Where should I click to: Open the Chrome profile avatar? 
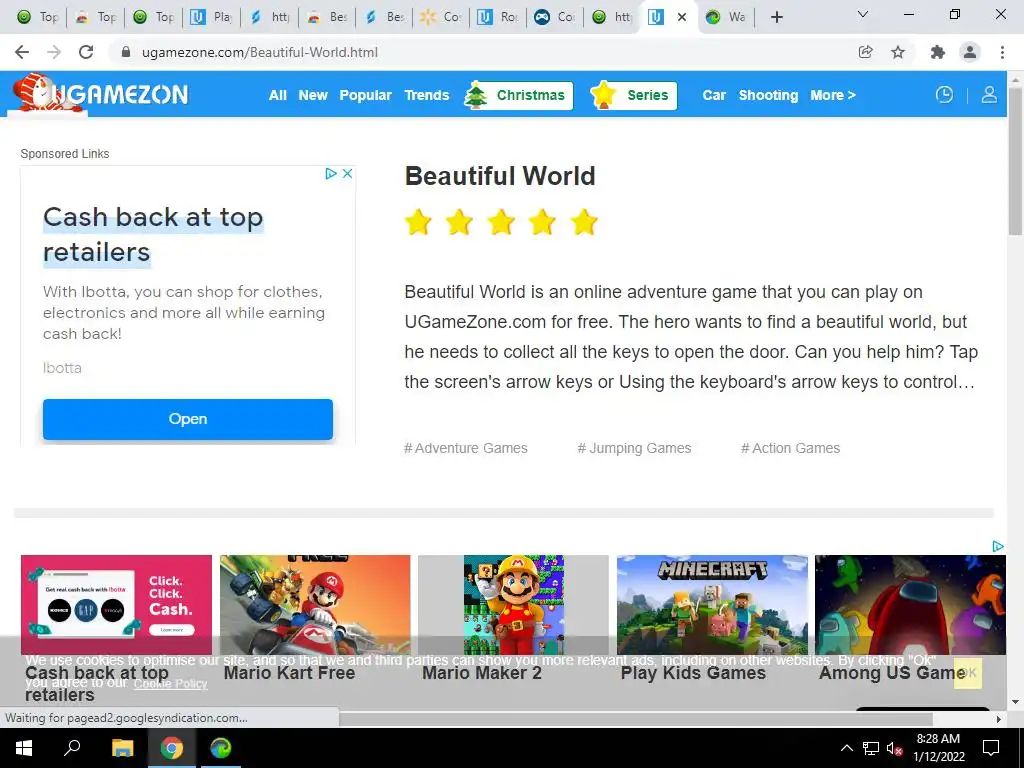[x=970, y=52]
